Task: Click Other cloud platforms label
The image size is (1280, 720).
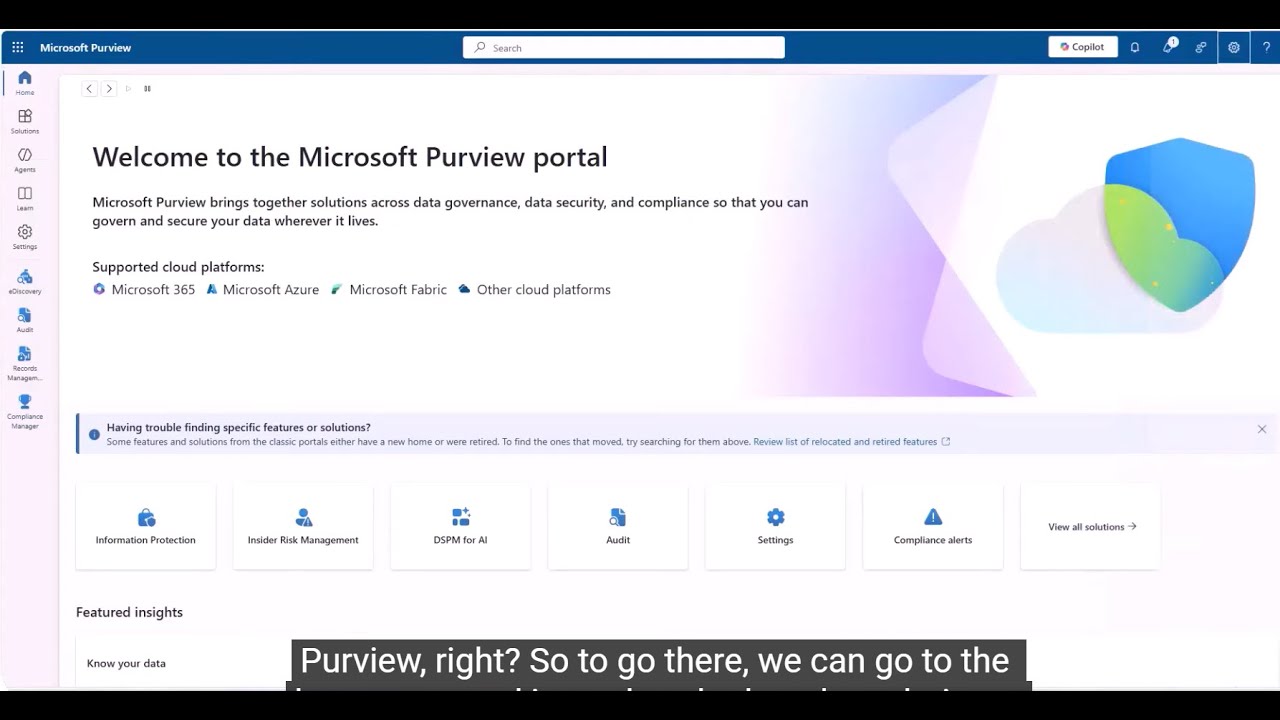Action: [543, 290]
